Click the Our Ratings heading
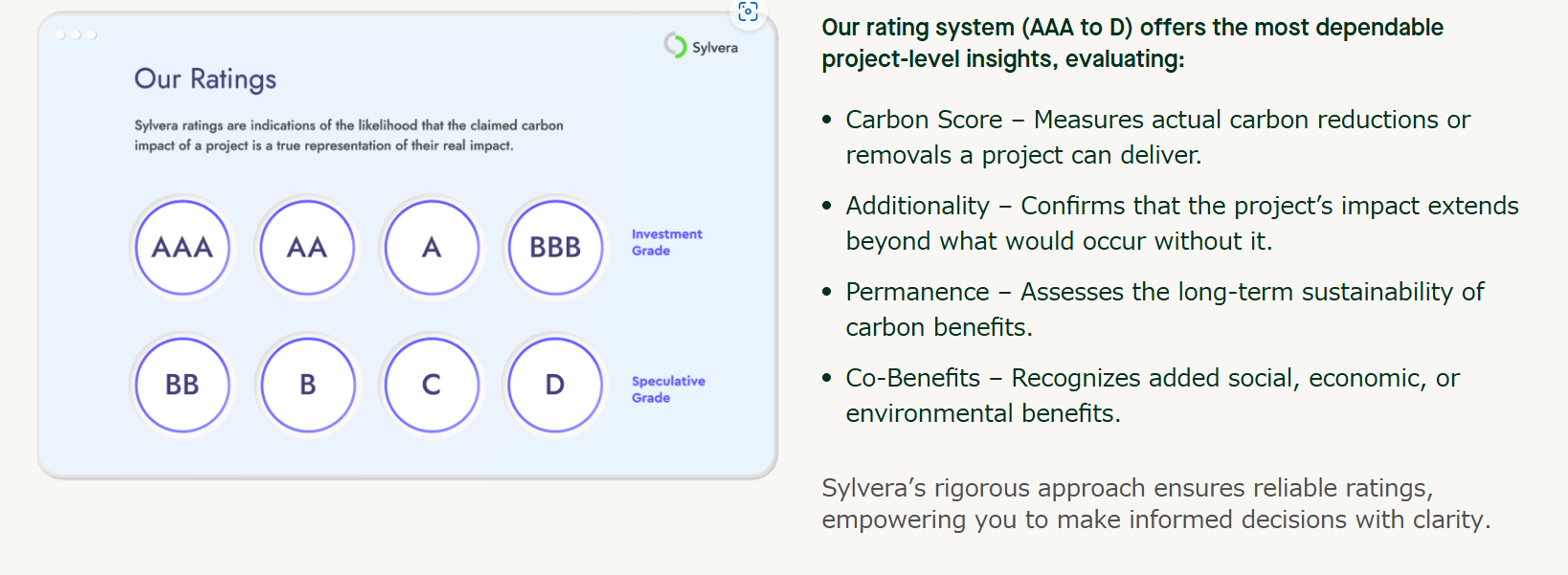The width and height of the screenshot is (1568, 575). coord(205,78)
